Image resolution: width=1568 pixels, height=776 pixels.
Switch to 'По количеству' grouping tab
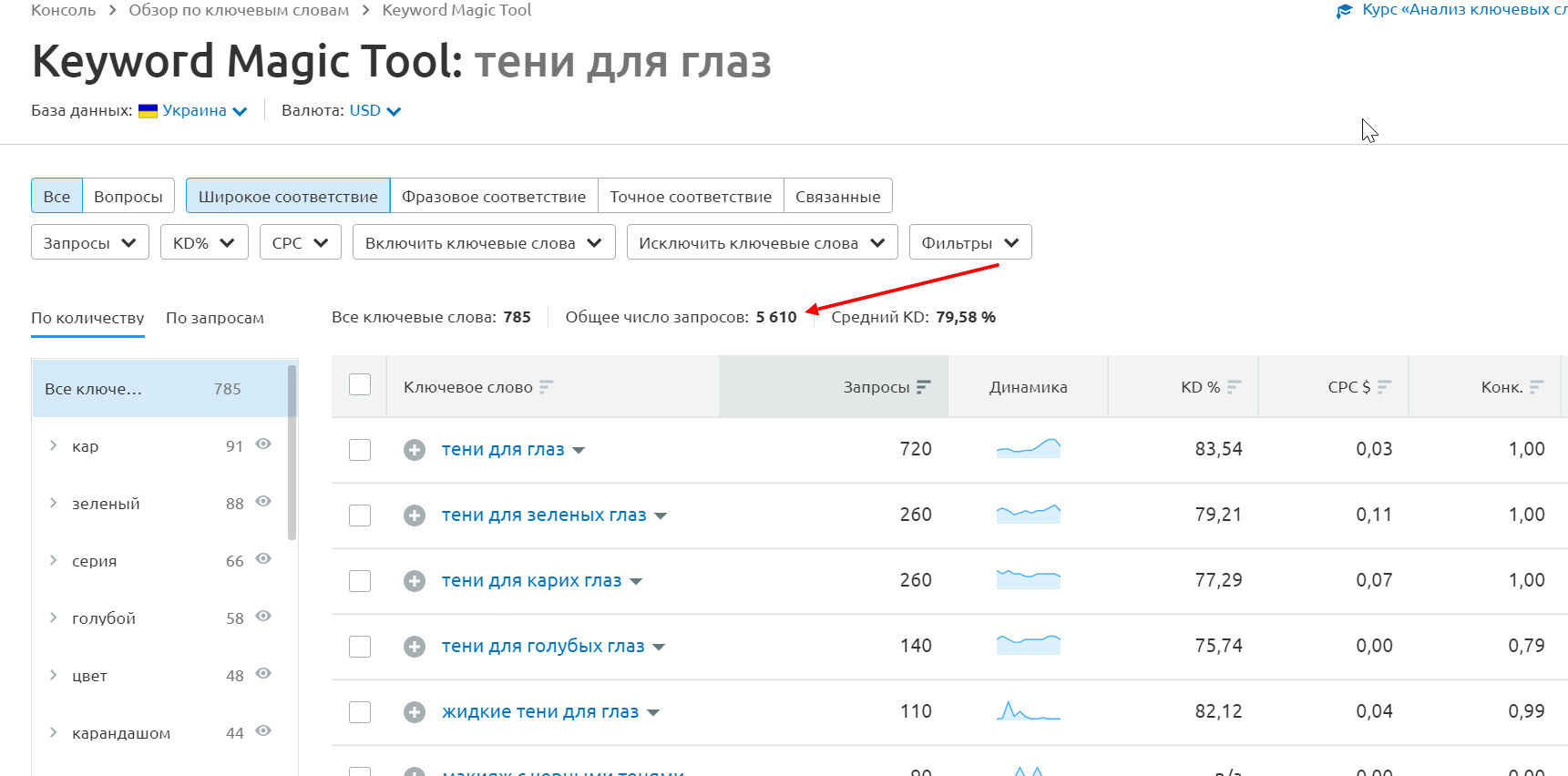coord(87,318)
